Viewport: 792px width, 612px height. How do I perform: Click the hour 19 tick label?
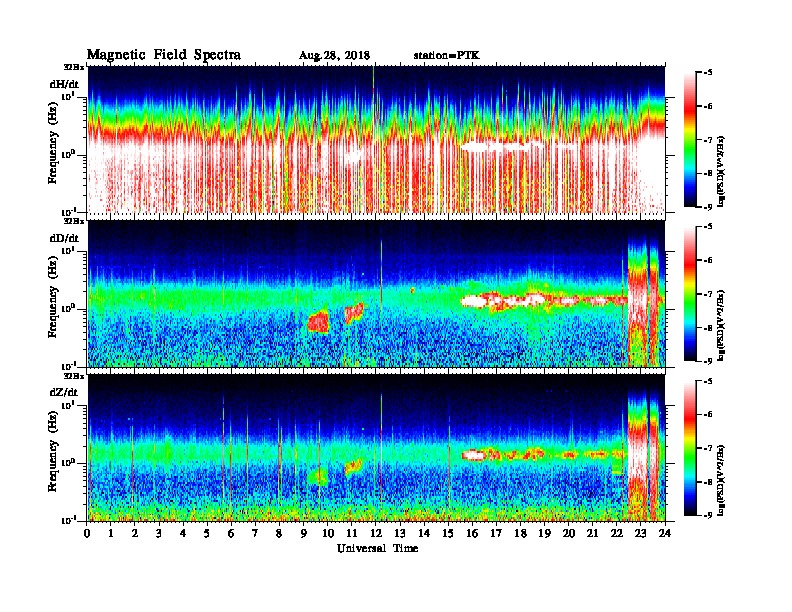pyautogui.click(x=544, y=534)
